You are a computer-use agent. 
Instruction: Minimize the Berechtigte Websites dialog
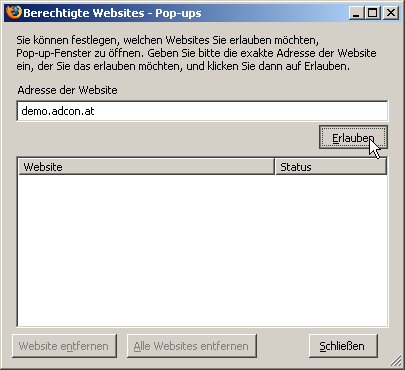(x=356, y=13)
